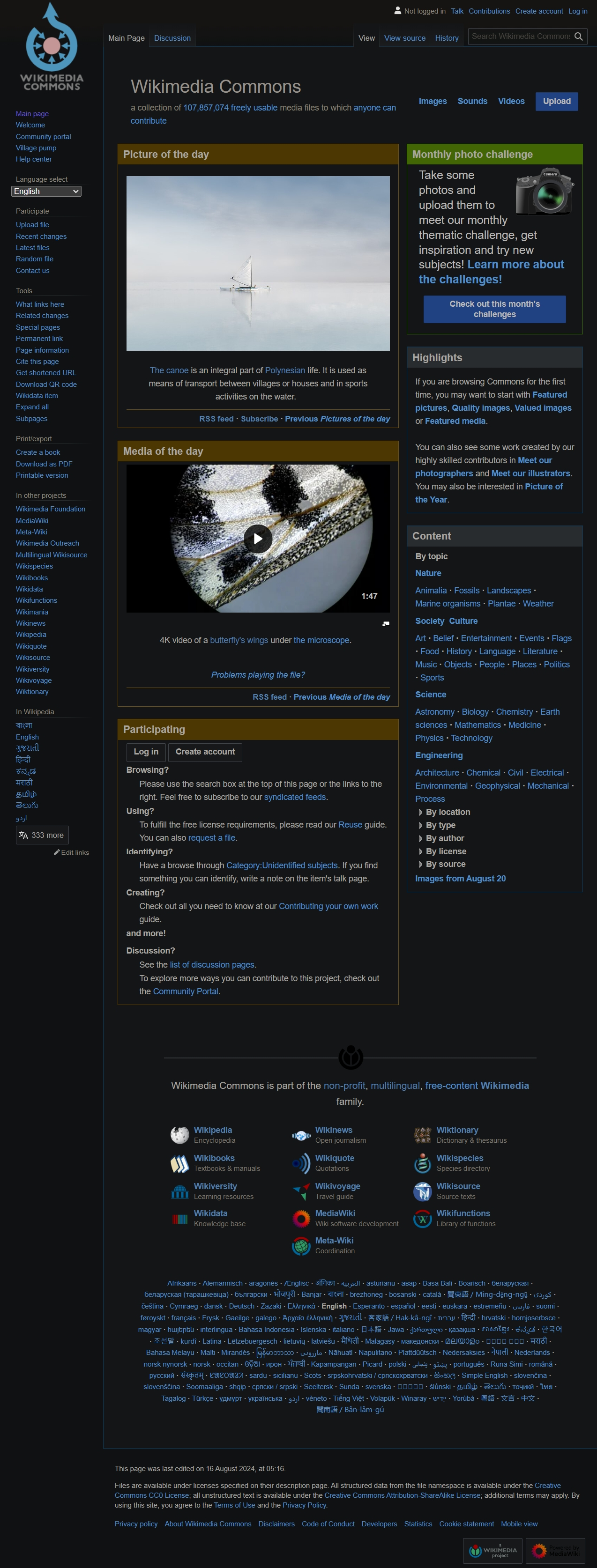597x1568 pixels.
Task: Click the not-logged-in user icon
Action: (x=398, y=10)
